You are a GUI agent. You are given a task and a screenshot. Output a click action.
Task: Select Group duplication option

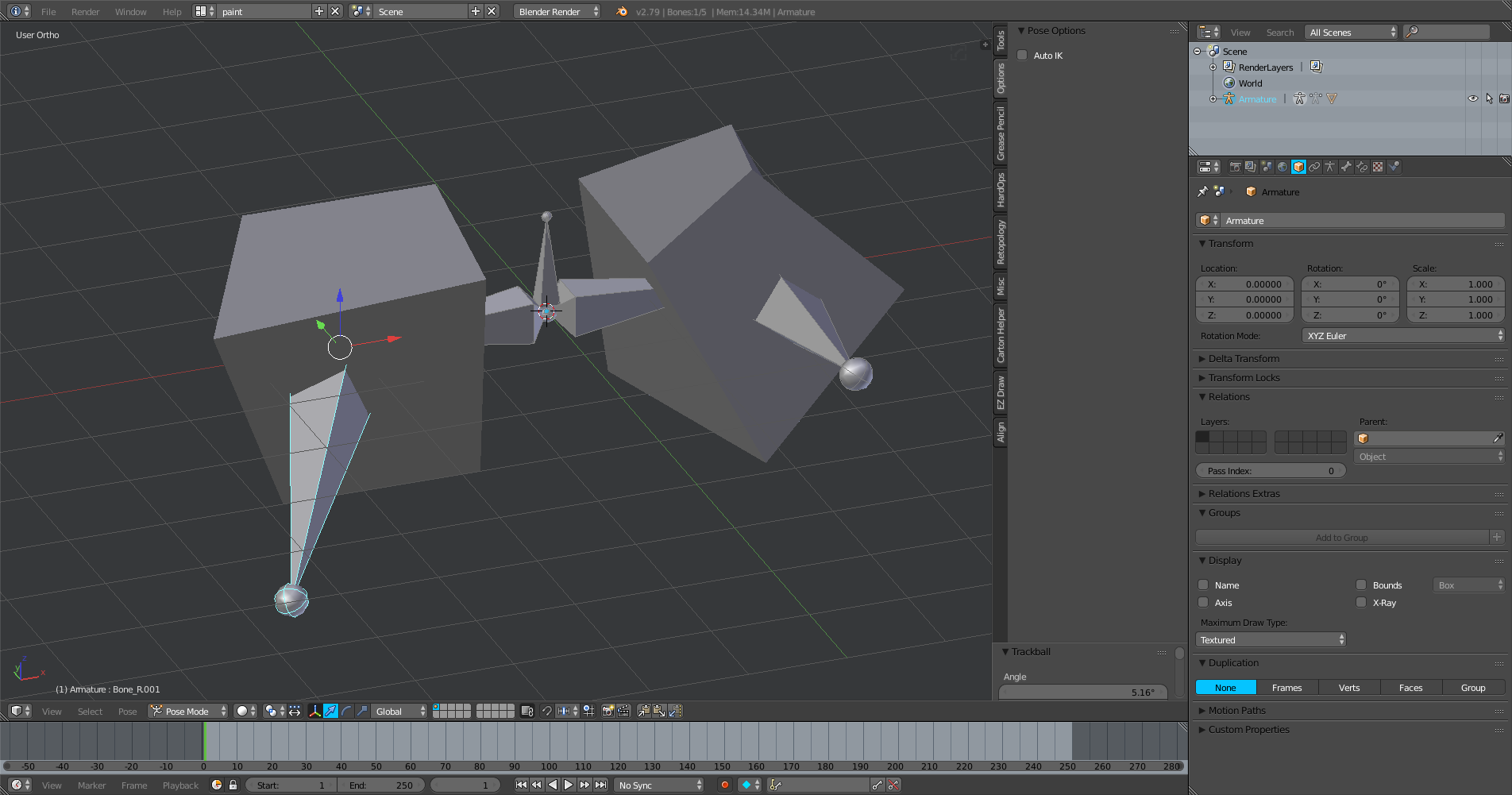click(x=1473, y=688)
